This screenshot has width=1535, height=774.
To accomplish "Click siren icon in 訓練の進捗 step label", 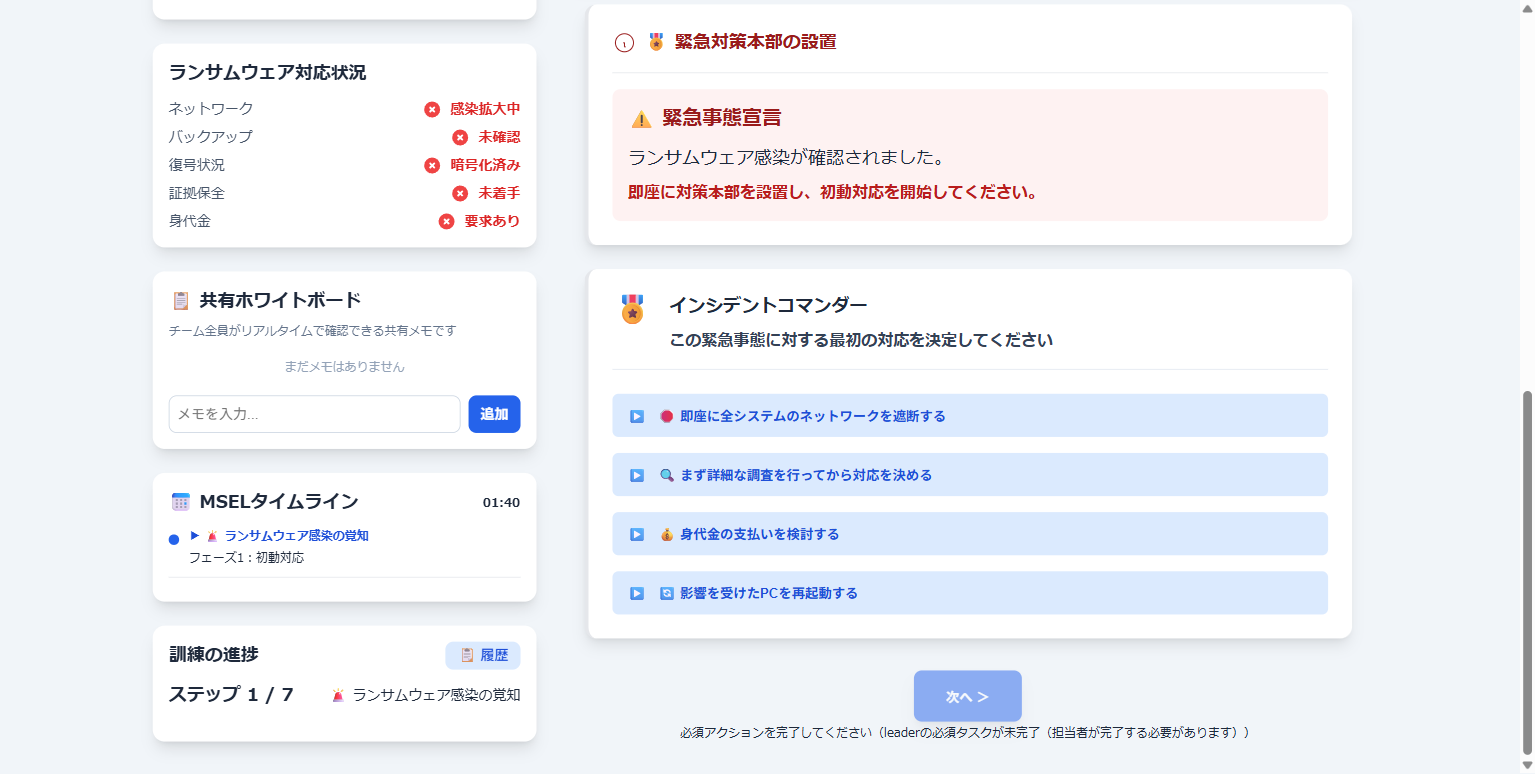I will (x=338, y=695).
